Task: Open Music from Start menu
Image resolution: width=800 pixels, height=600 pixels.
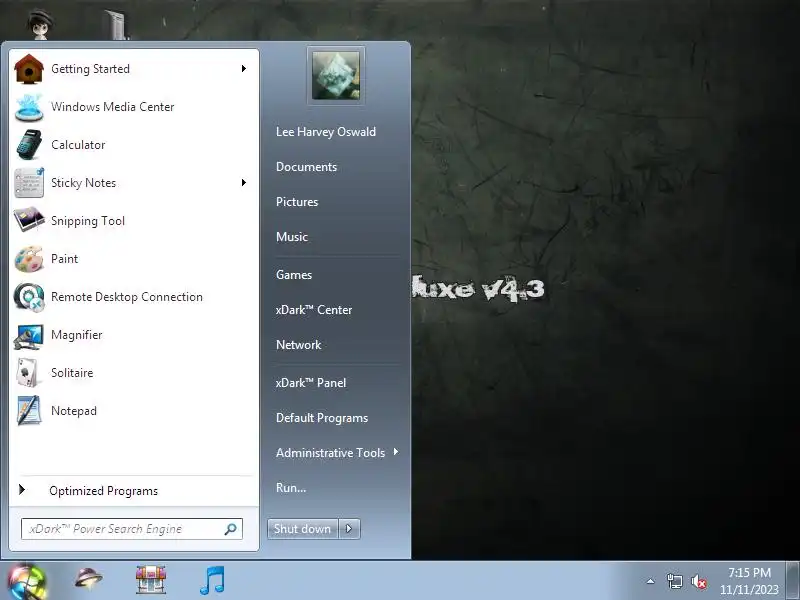Action: tap(292, 237)
